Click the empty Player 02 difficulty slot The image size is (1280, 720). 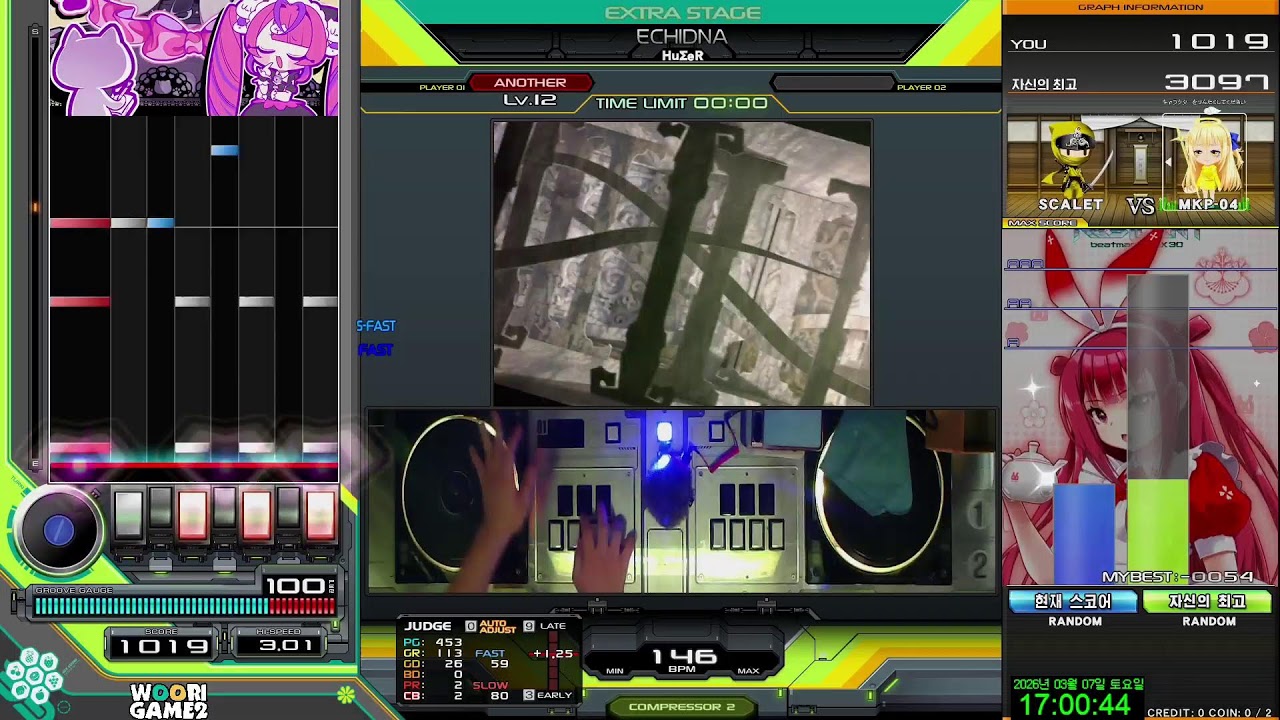pyautogui.click(x=832, y=84)
